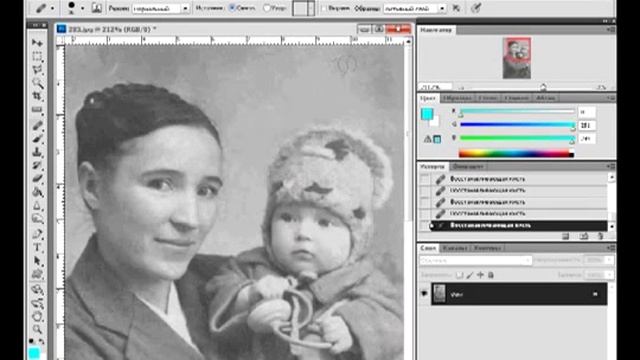The image size is (640, 360).
Task: Select the Lasso tool
Action: (37, 70)
